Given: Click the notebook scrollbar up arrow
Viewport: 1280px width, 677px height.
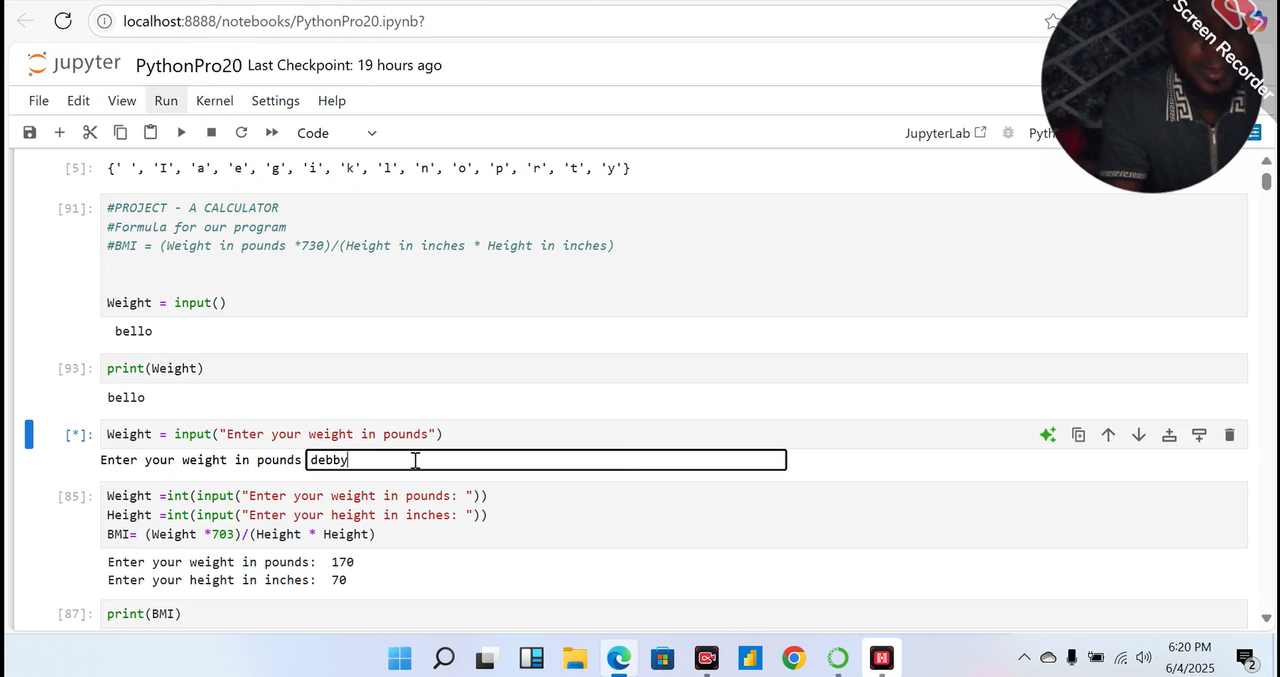Looking at the screenshot, I should pyautogui.click(x=1266, y=161).
